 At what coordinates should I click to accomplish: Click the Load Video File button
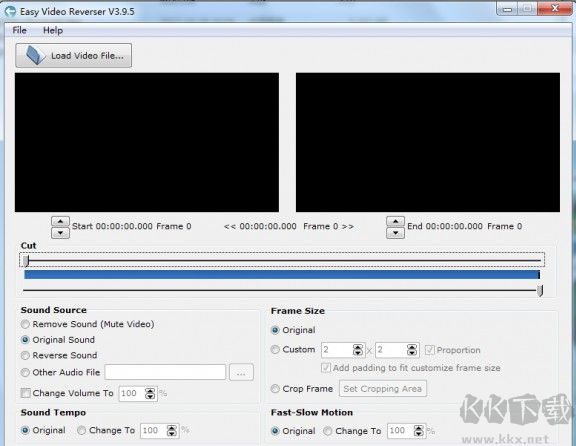point(73,55)
